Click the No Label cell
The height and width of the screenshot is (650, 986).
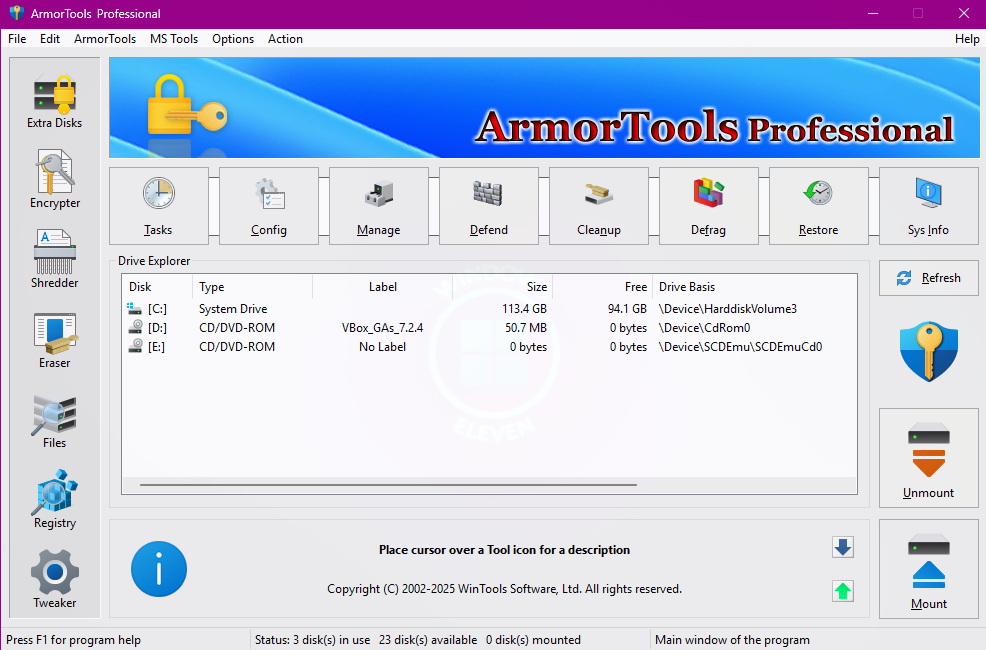tap(382, 346)
